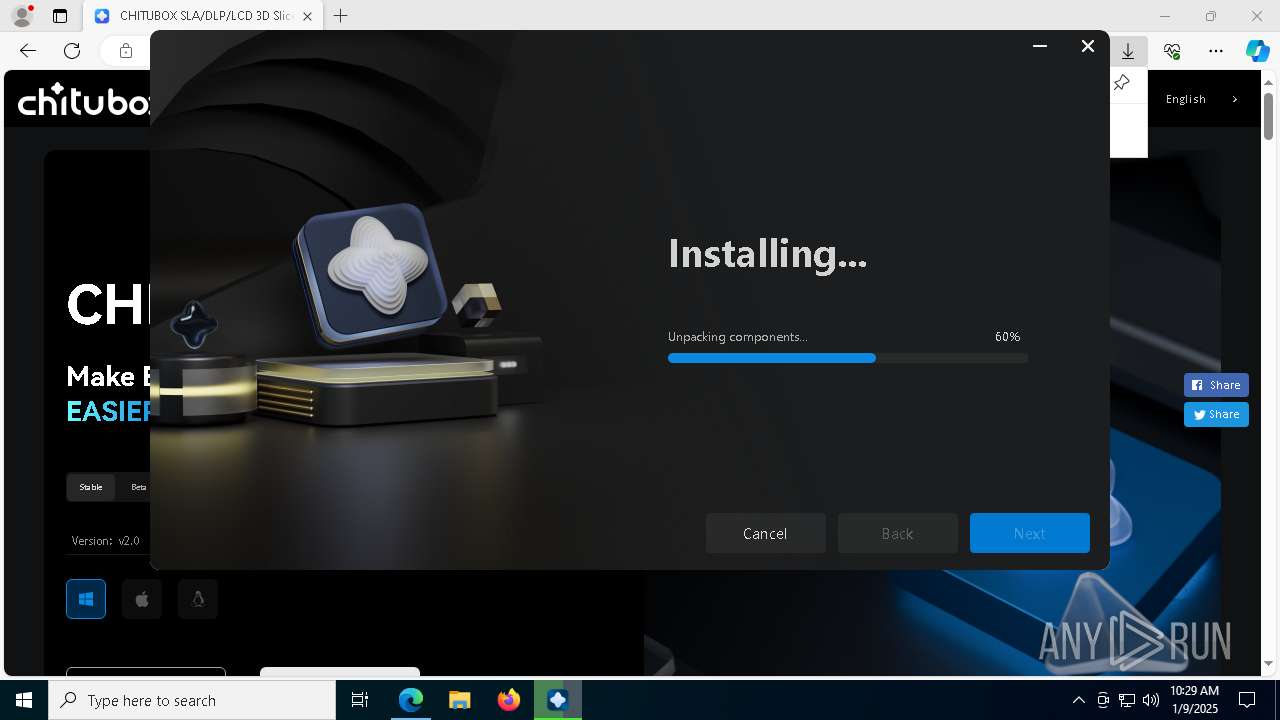Open File Explorer from taskbar
1280x720 pixels.
click(459, 700)
